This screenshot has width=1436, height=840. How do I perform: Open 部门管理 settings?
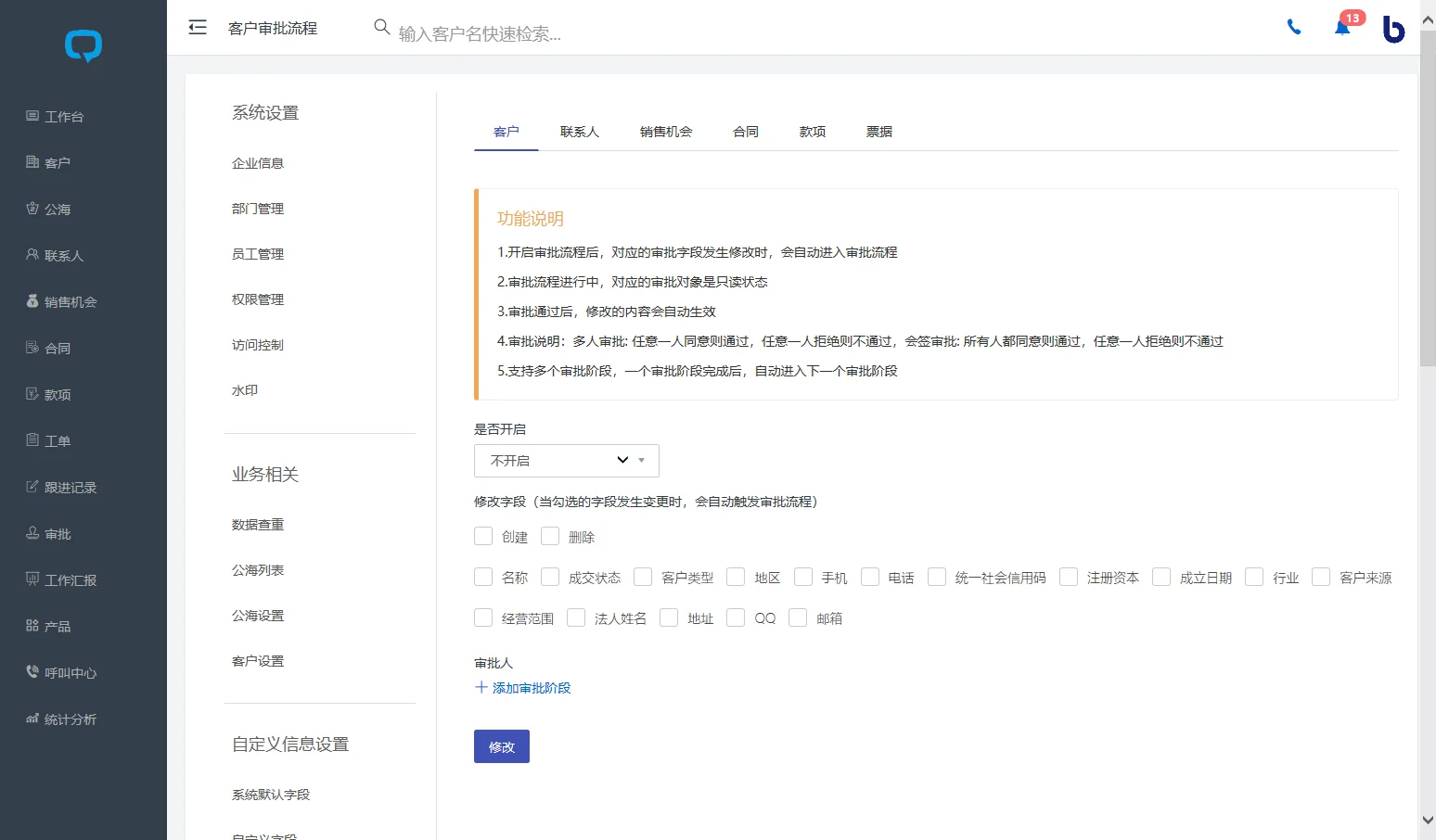click(x=258, y=208)
